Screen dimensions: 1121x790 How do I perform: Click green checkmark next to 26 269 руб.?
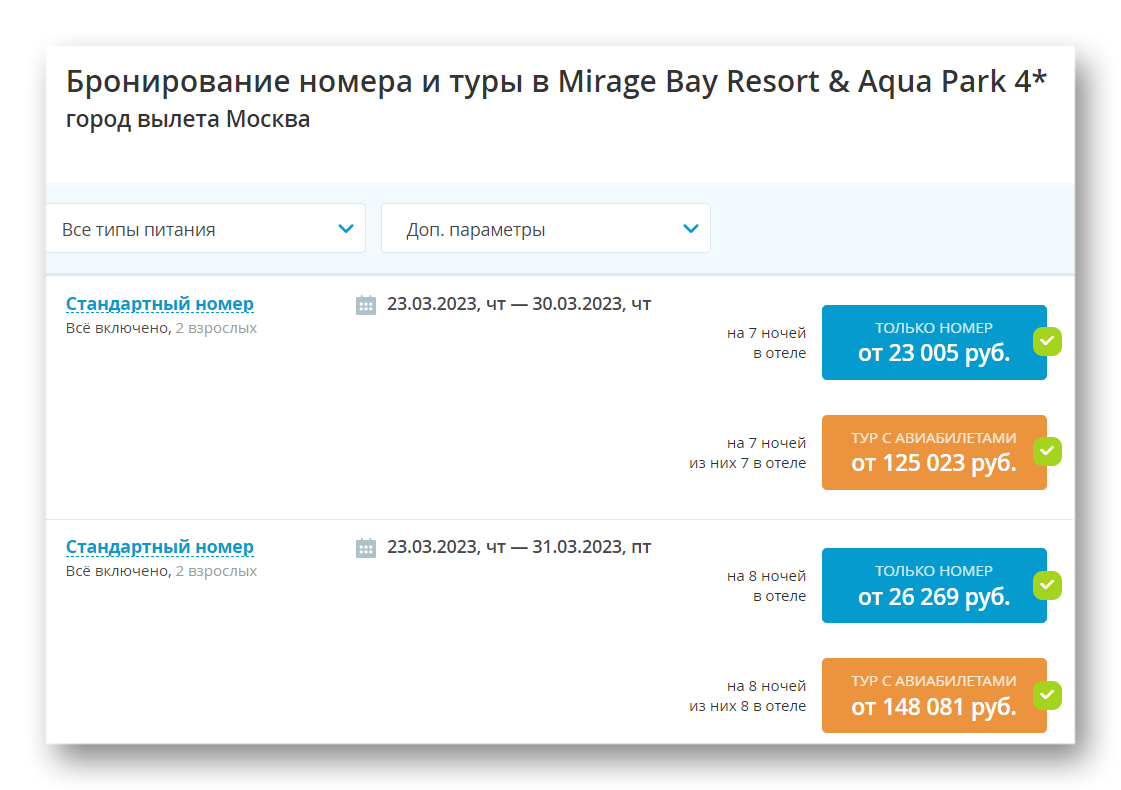[x=1047, y=586]
